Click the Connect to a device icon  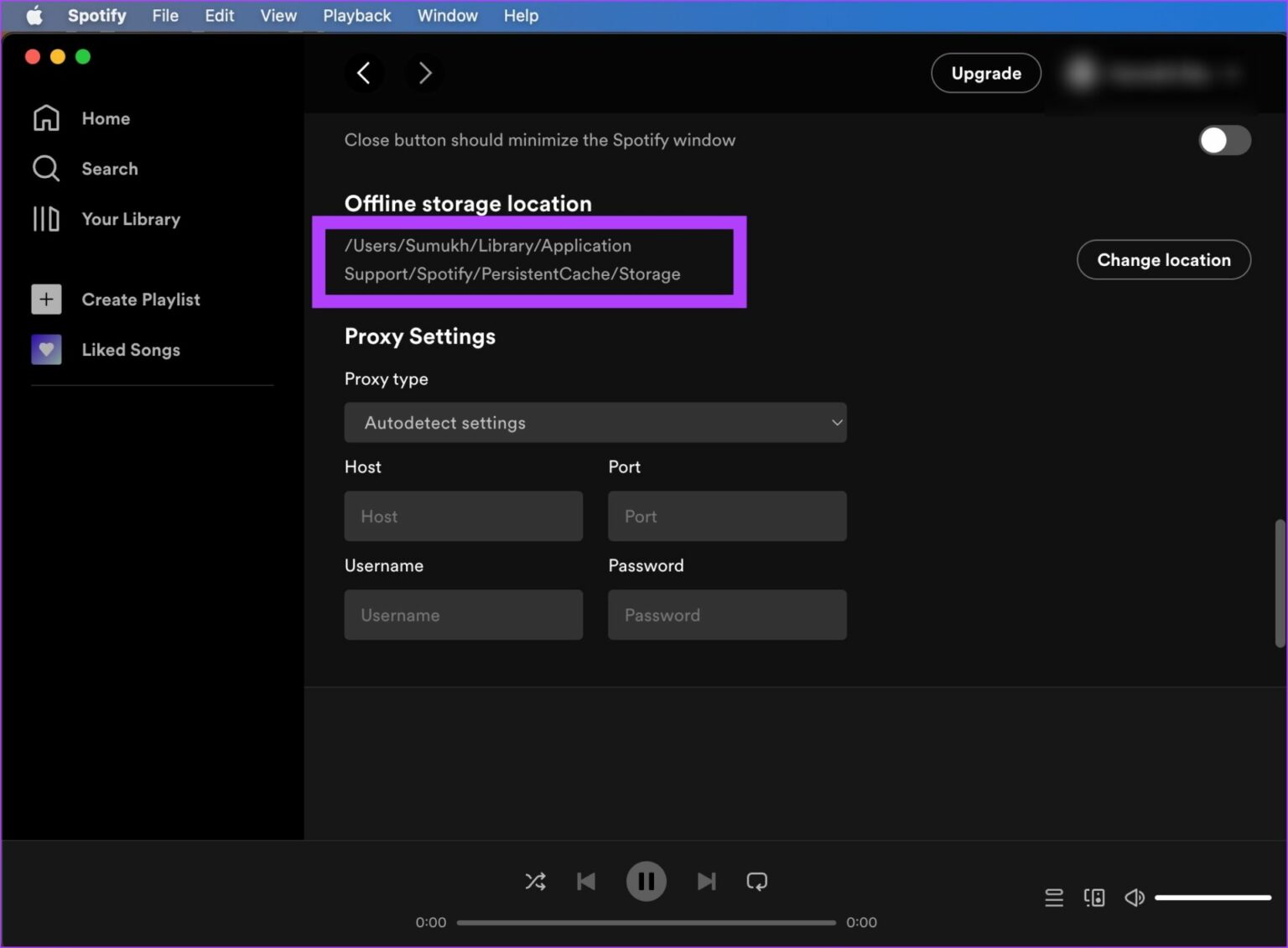[x=1094, y=897]
